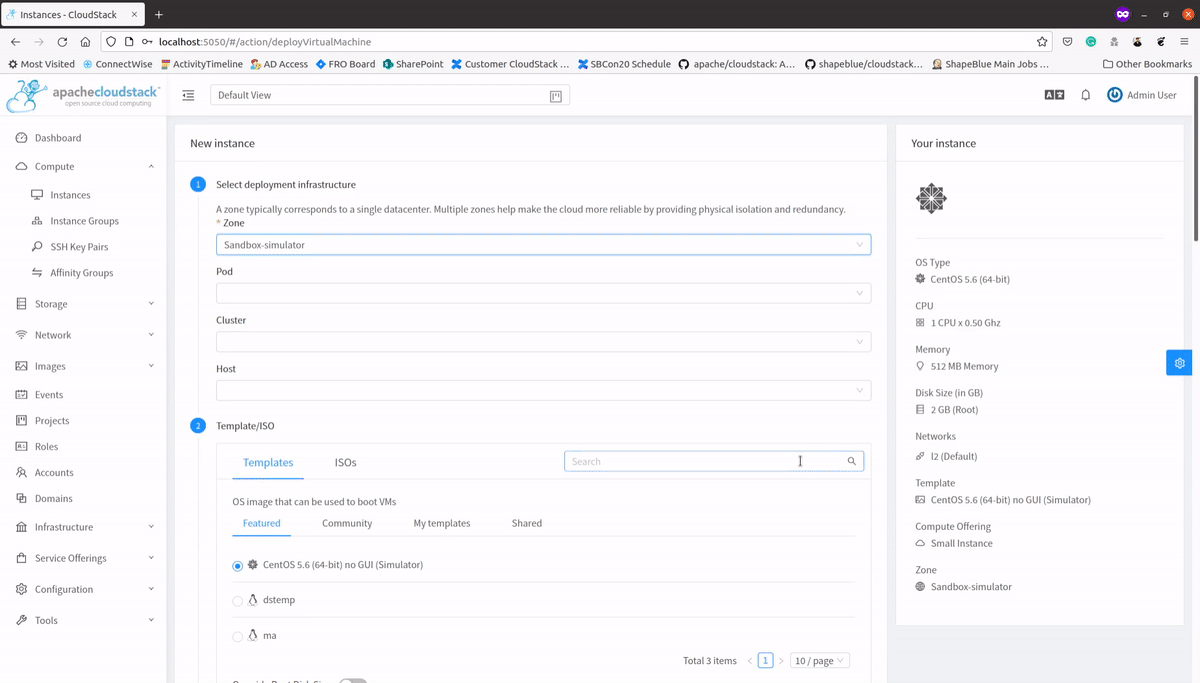Click the Infrastructure bank icon
The image size is (1200, 683).
22,527
